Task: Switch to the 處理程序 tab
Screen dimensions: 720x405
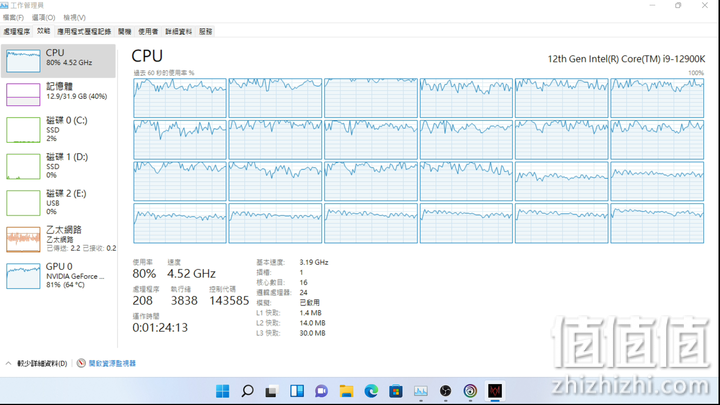Action: [x=17, y=31]
